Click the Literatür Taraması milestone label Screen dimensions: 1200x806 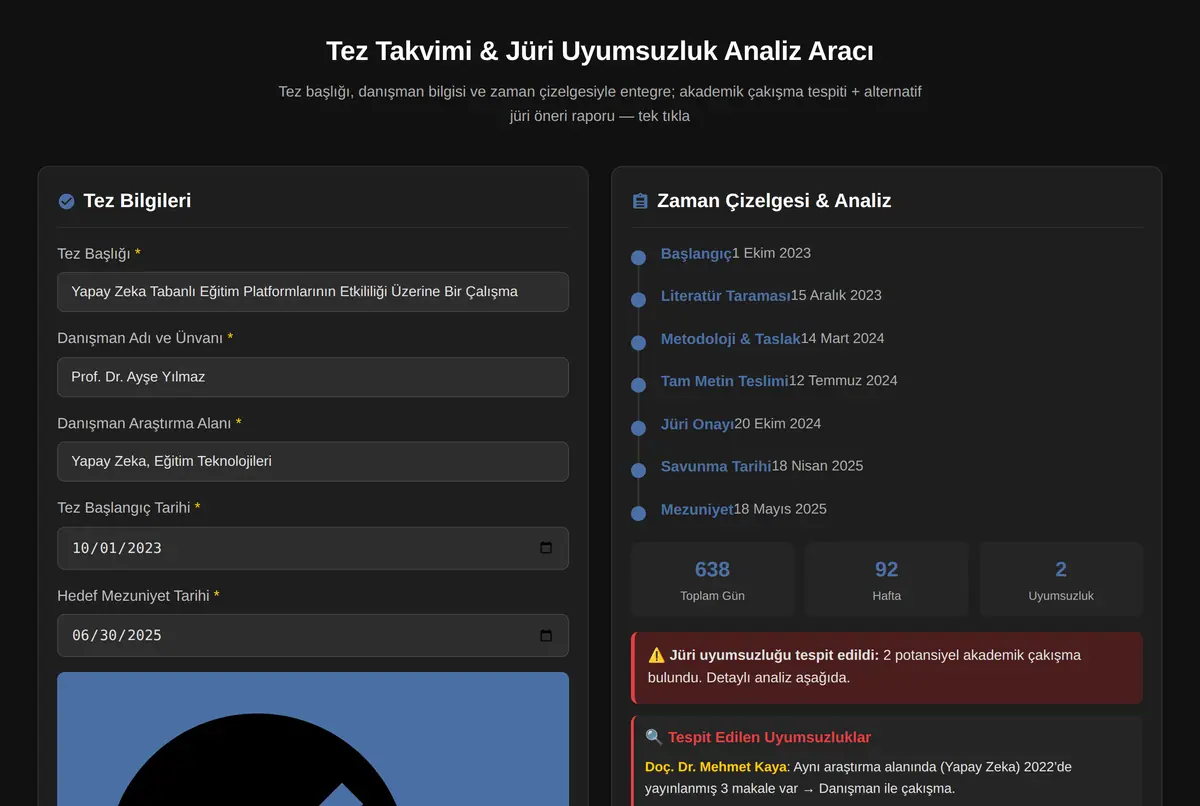coord(726,296)
